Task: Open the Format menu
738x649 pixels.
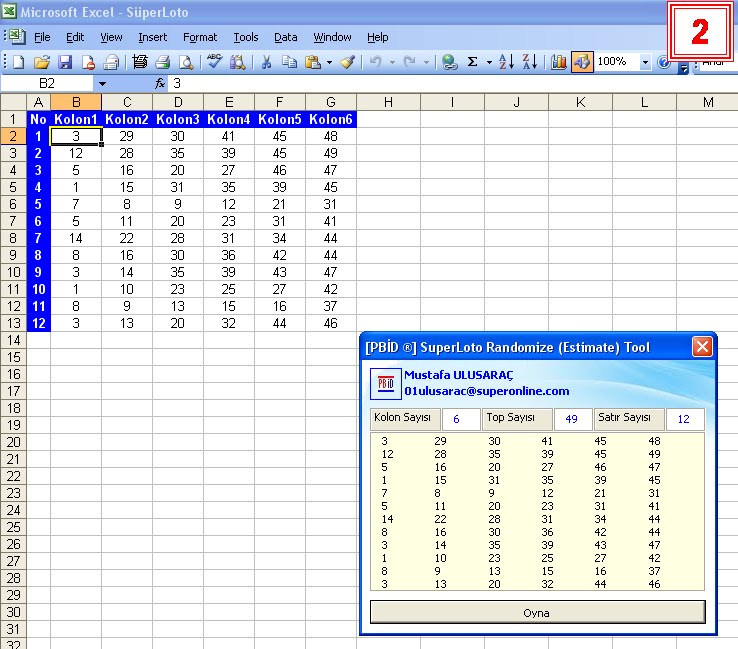Action: click(x=200, y=37)
